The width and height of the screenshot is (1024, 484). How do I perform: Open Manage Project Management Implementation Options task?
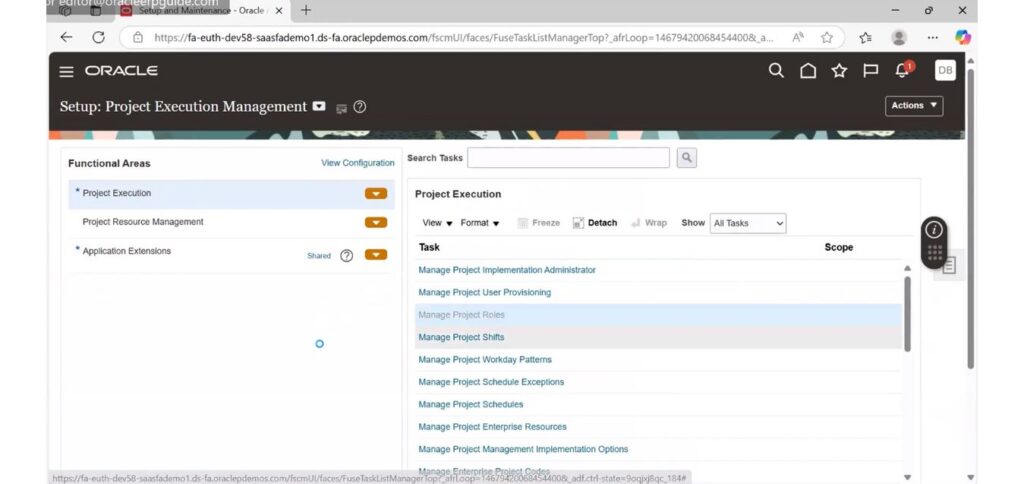click(523, 449)
